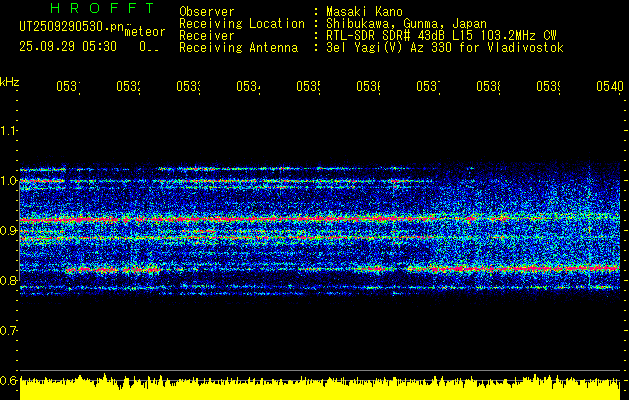
Task: Click the 0.9 kHz axis label
Action: coord(8,230)
